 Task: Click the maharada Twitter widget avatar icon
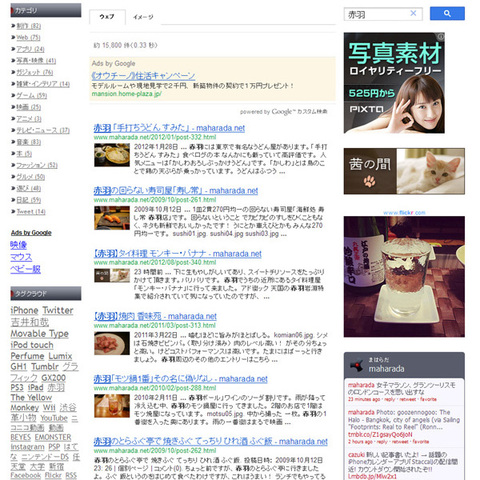[357, 365]
